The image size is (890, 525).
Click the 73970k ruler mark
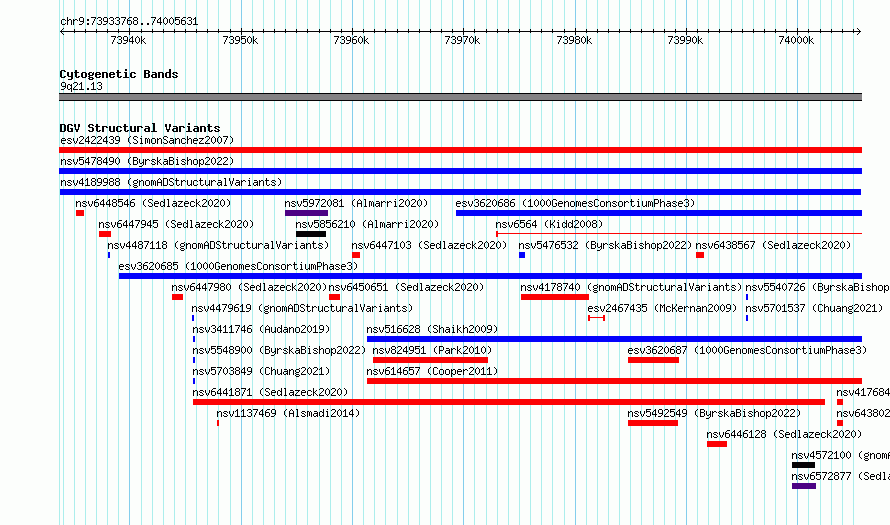coord(463,40)
